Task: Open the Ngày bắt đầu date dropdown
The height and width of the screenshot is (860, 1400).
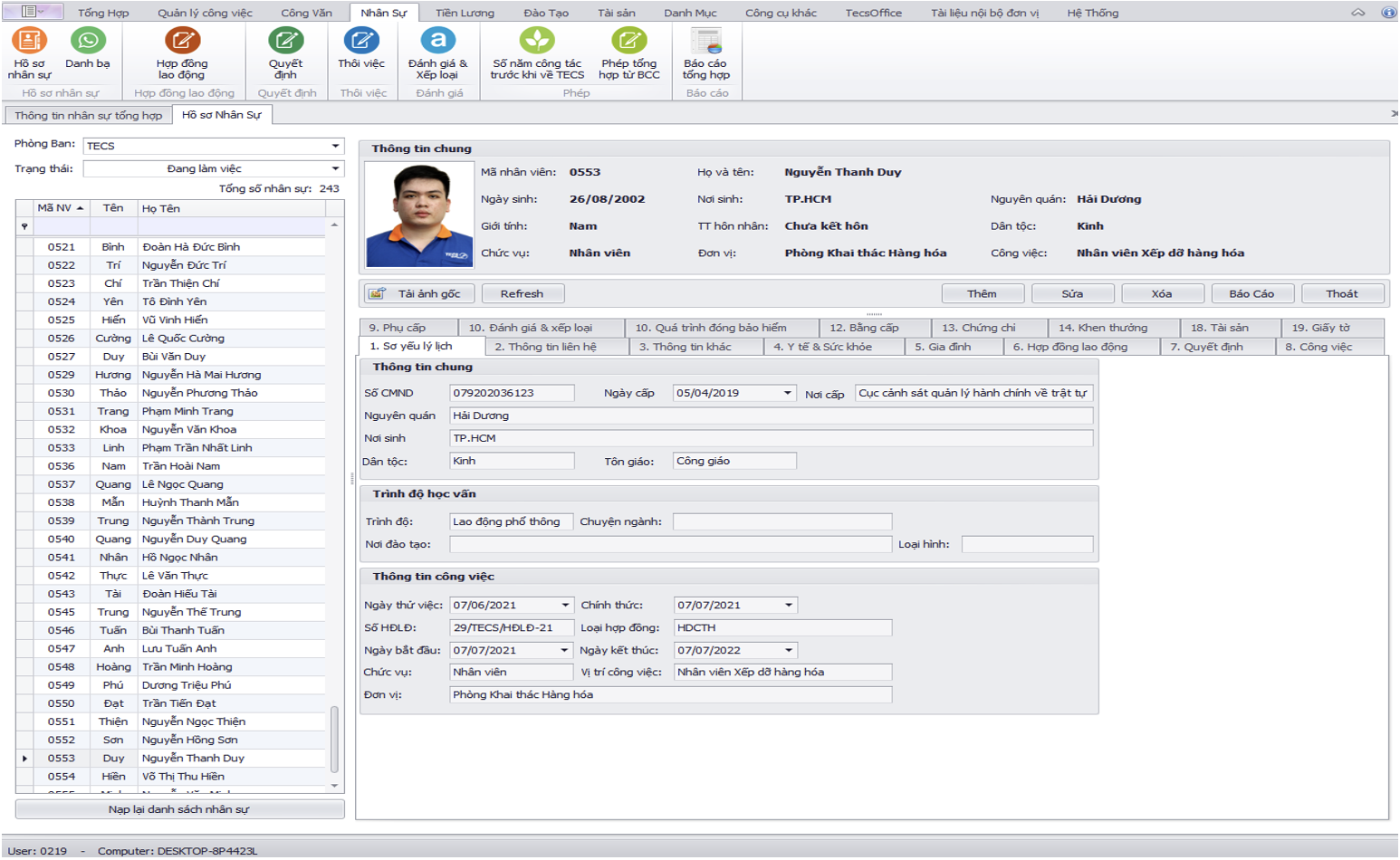Action: click(565, 650)
